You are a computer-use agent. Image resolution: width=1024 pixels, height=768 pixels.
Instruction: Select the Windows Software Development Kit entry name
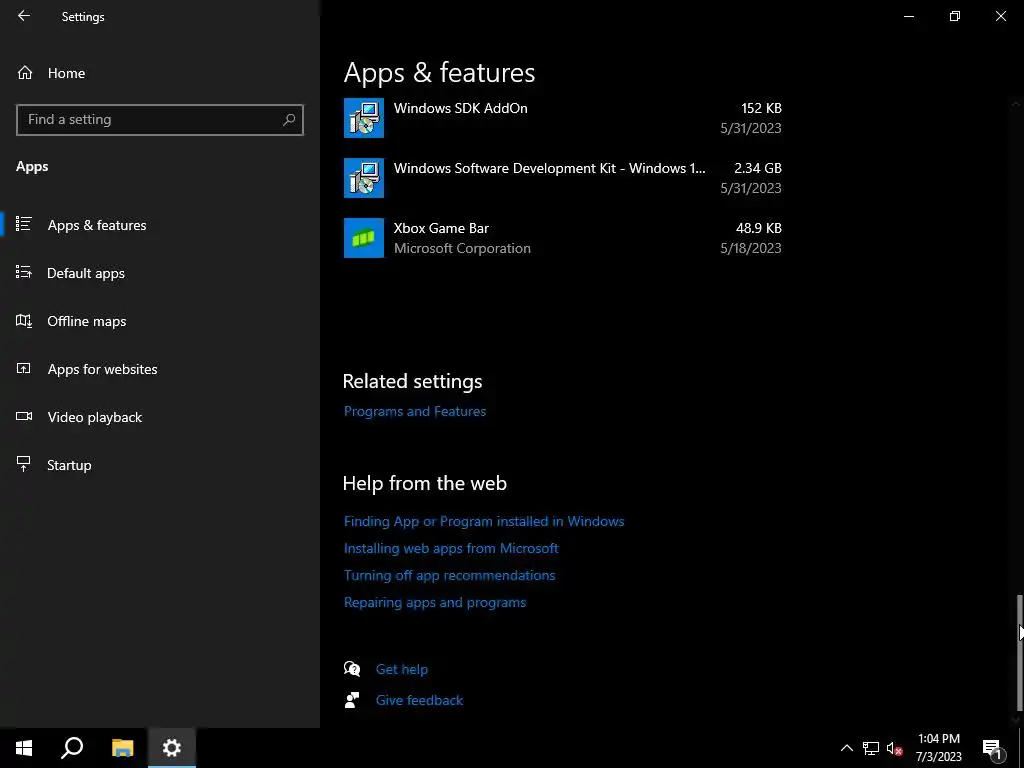point(549,168)
